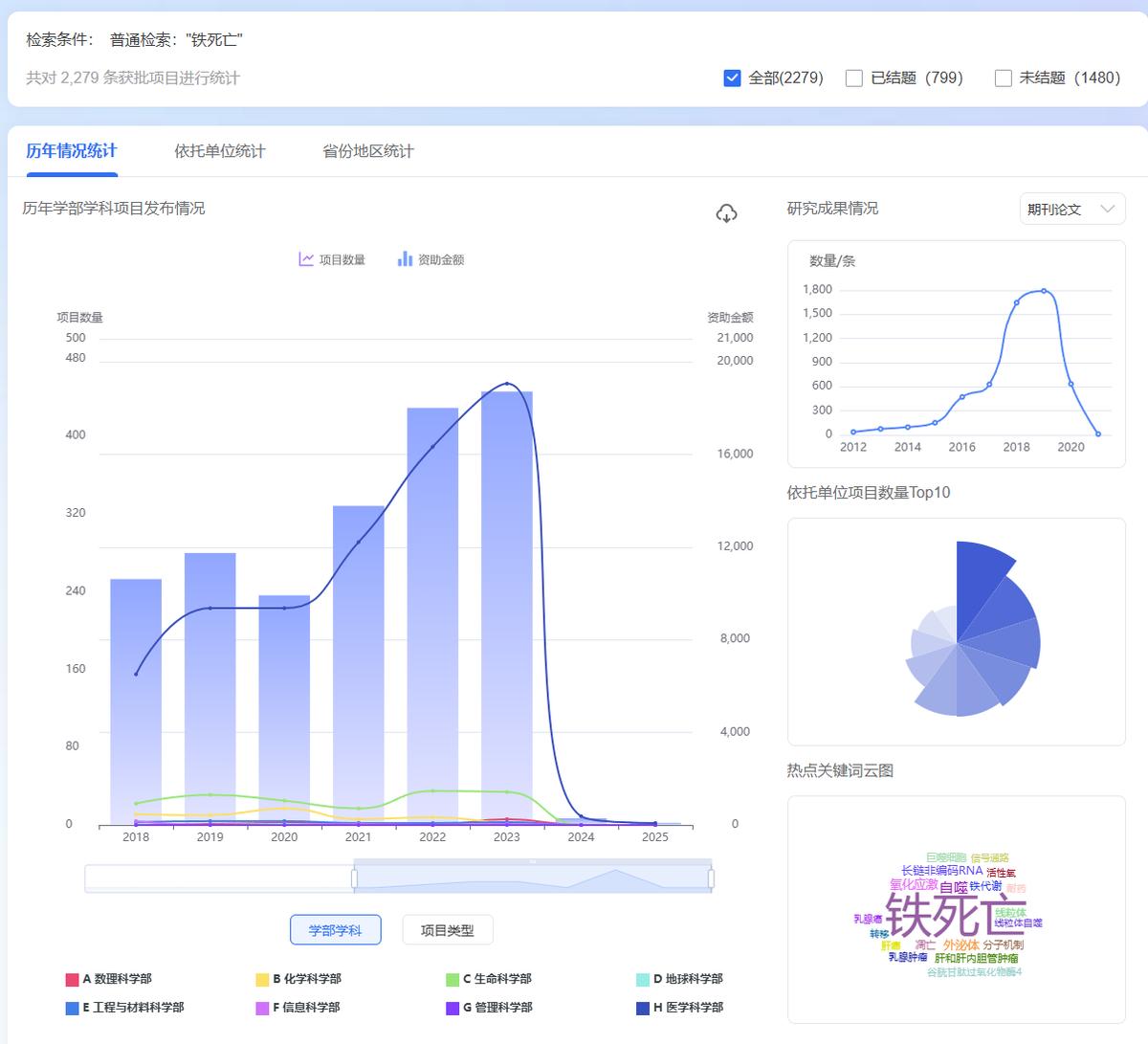
Task: Check the 未结题 checkbox
Action: (x=1004, y=78)
